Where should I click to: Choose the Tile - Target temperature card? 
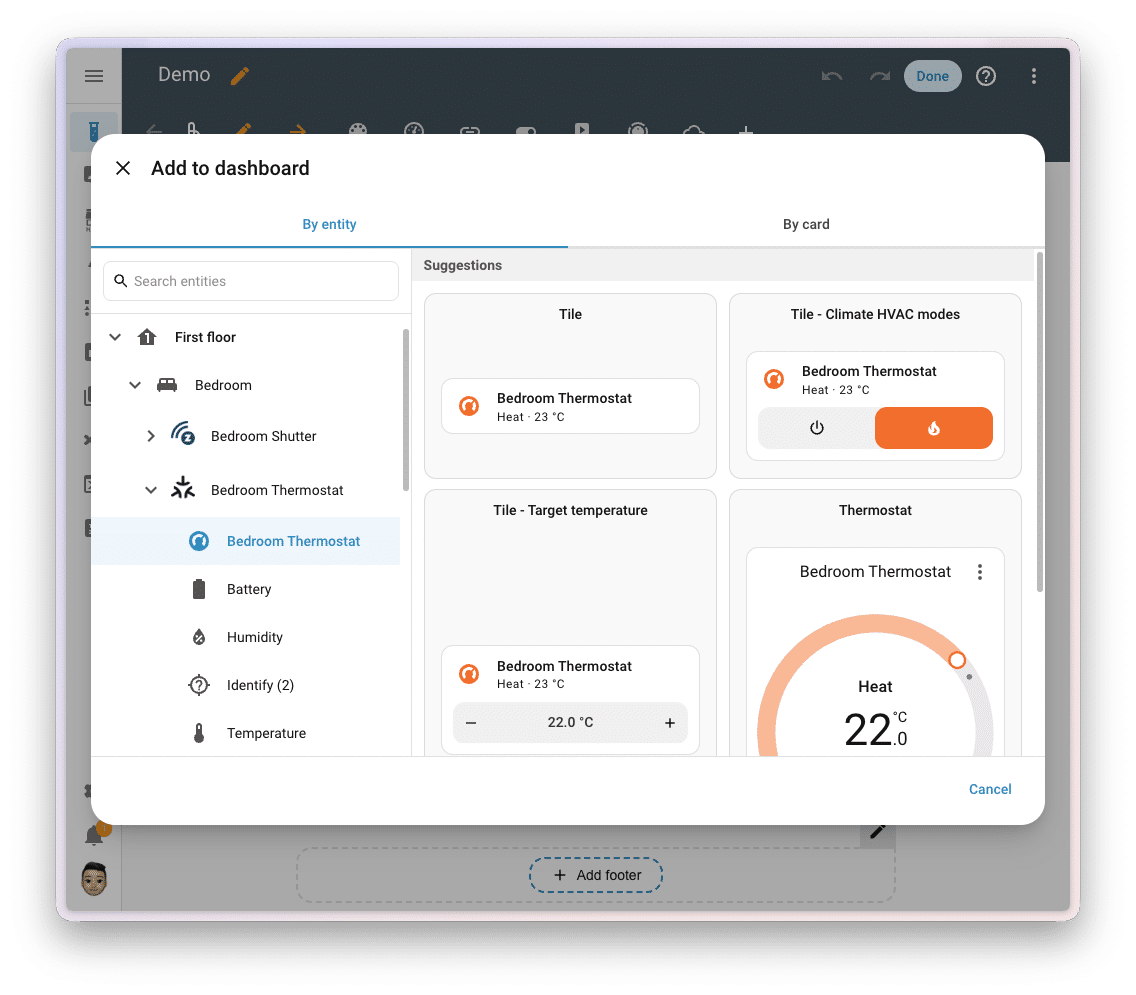click(x=570, y=623)
